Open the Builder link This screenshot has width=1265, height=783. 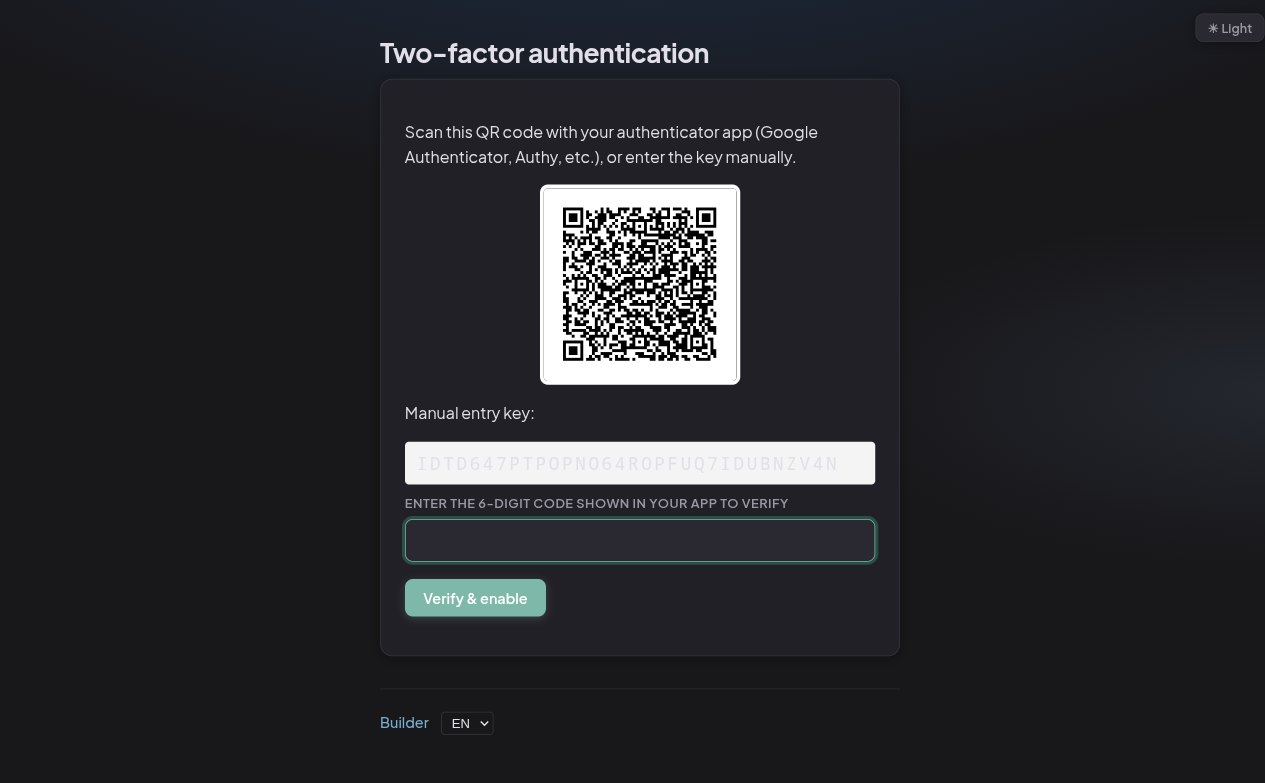click(x=404, y=722)
